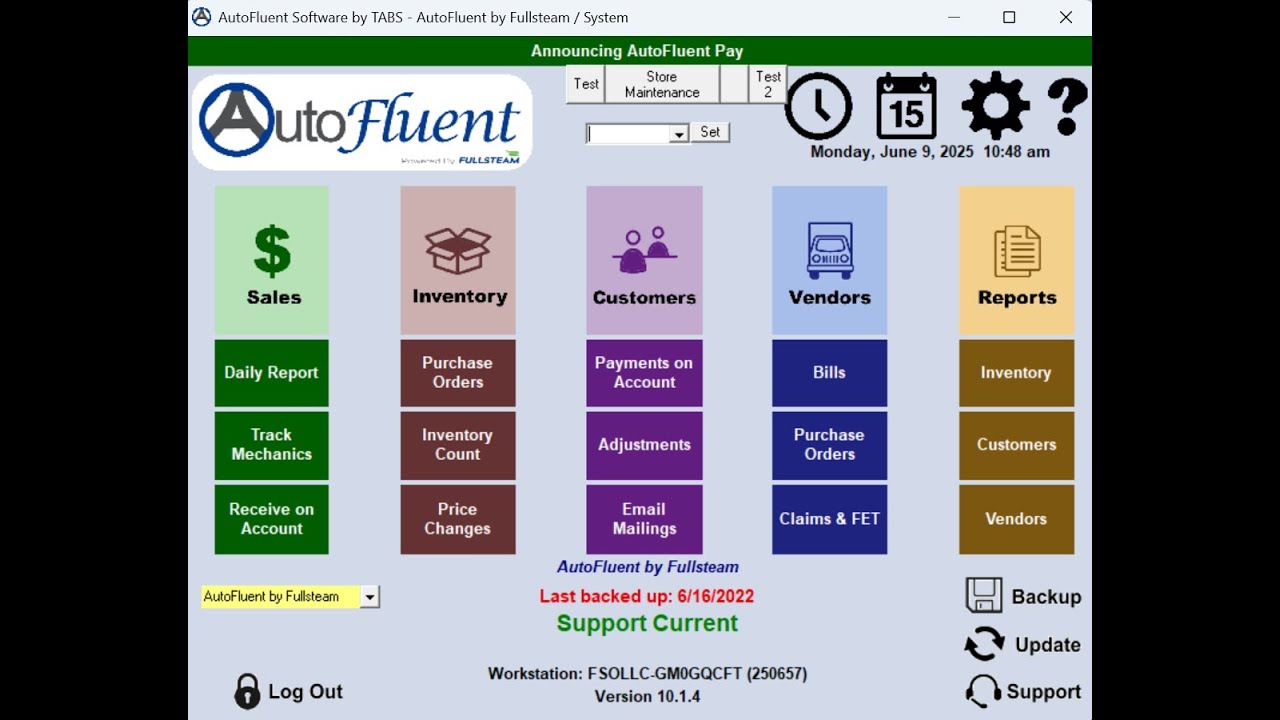Open Receive on Account
This screenshot has height=720, width=1280.
271,519
